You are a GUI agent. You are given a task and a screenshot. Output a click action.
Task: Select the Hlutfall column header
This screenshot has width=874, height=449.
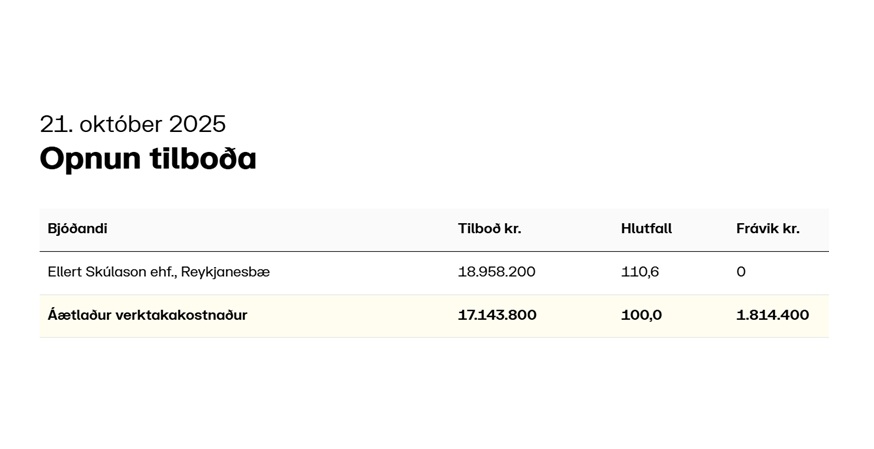pyautogui.click(x=646, y=229)
